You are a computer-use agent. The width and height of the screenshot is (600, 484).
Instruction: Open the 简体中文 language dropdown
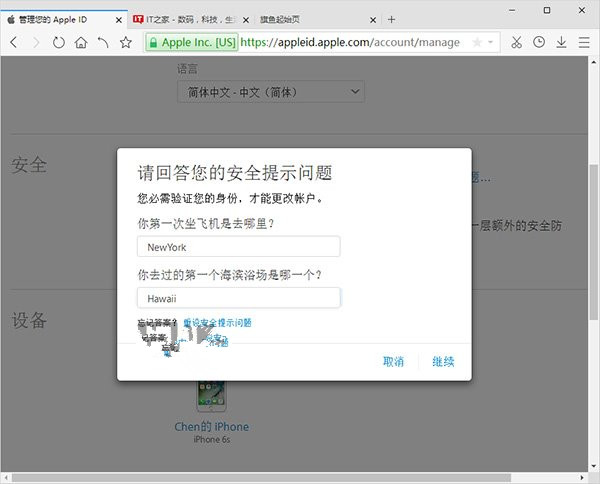point(271,92)
